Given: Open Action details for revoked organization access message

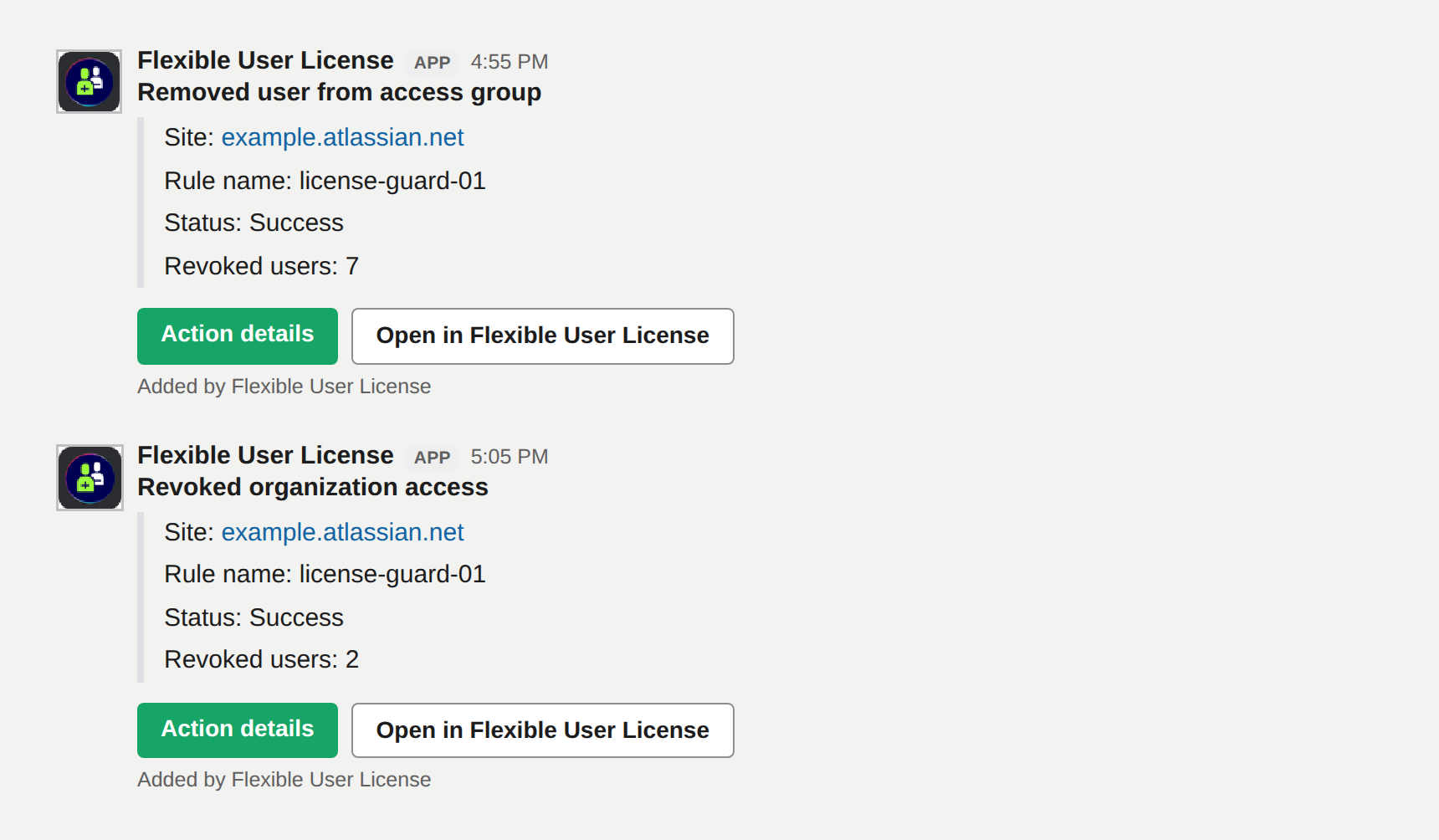Looking at the screenshot, I should click(x=238, y=730).
